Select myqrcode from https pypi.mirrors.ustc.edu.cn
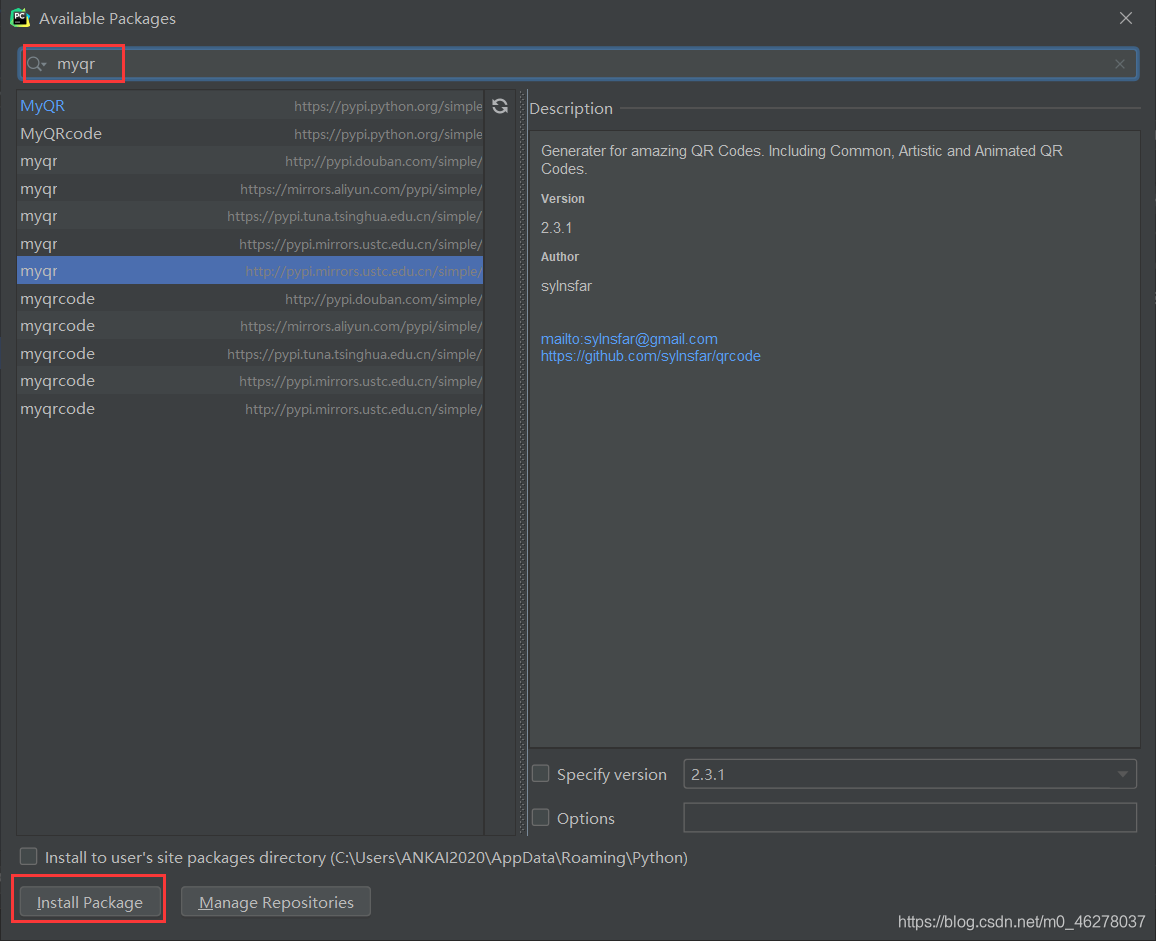 pyautogui.click(x=250, y=381)
